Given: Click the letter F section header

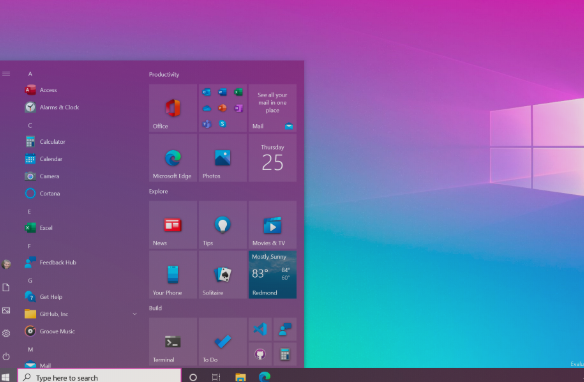Looking at the screenshot, I should pos(29,246).
